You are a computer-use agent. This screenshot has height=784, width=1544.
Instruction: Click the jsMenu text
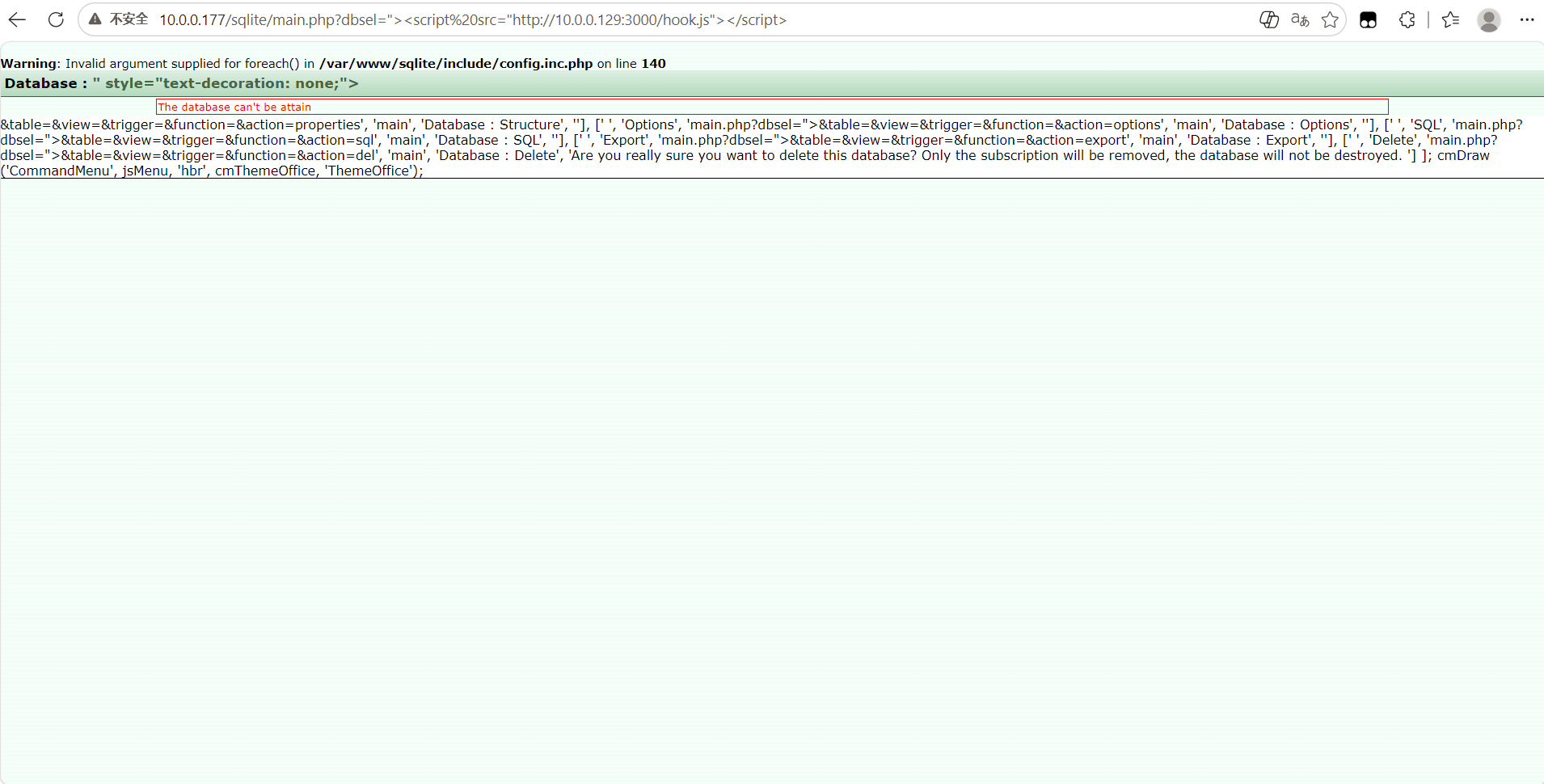click(x=146, y=171)
